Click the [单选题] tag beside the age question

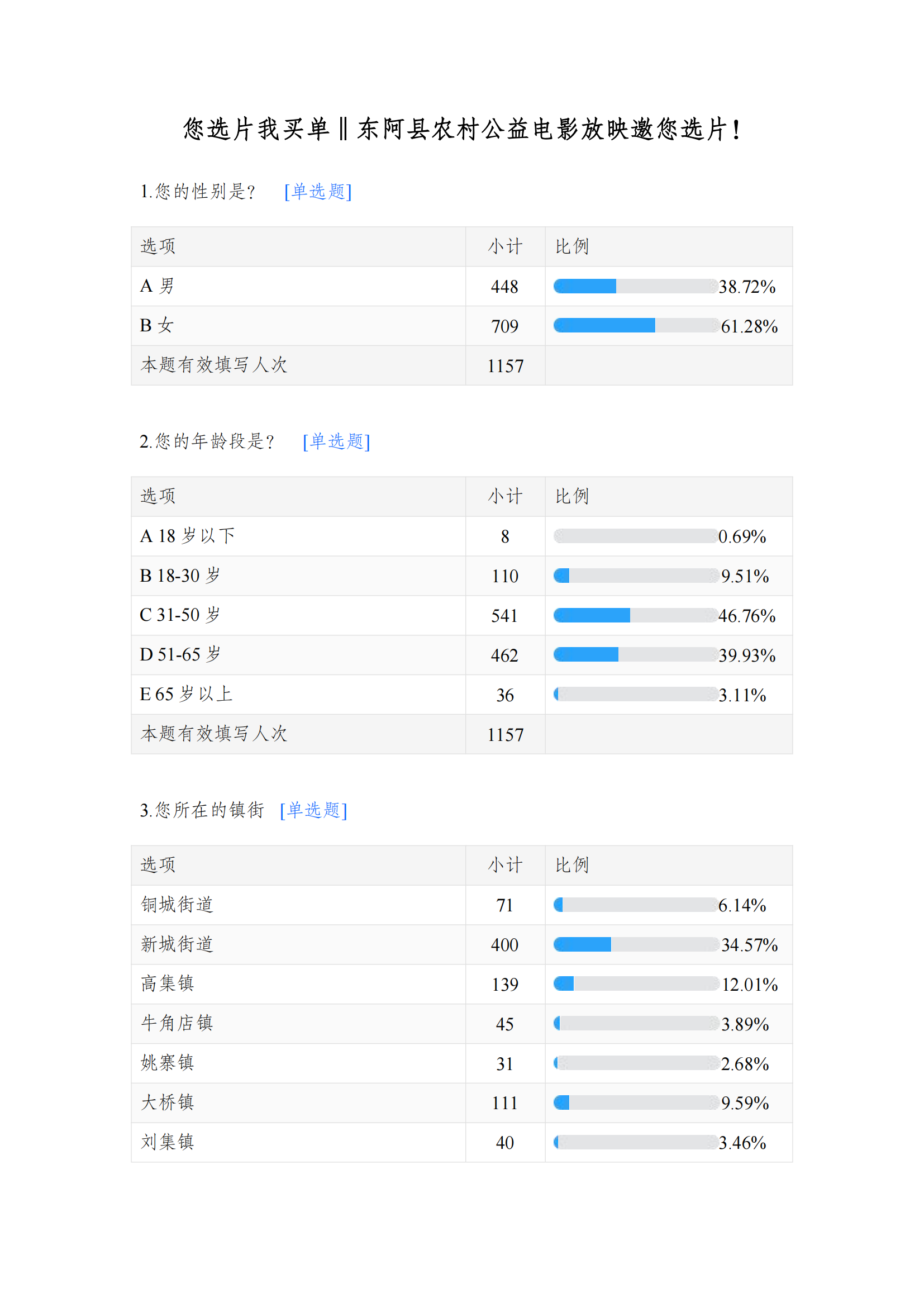pyautogui.click(x=336, y=442)
